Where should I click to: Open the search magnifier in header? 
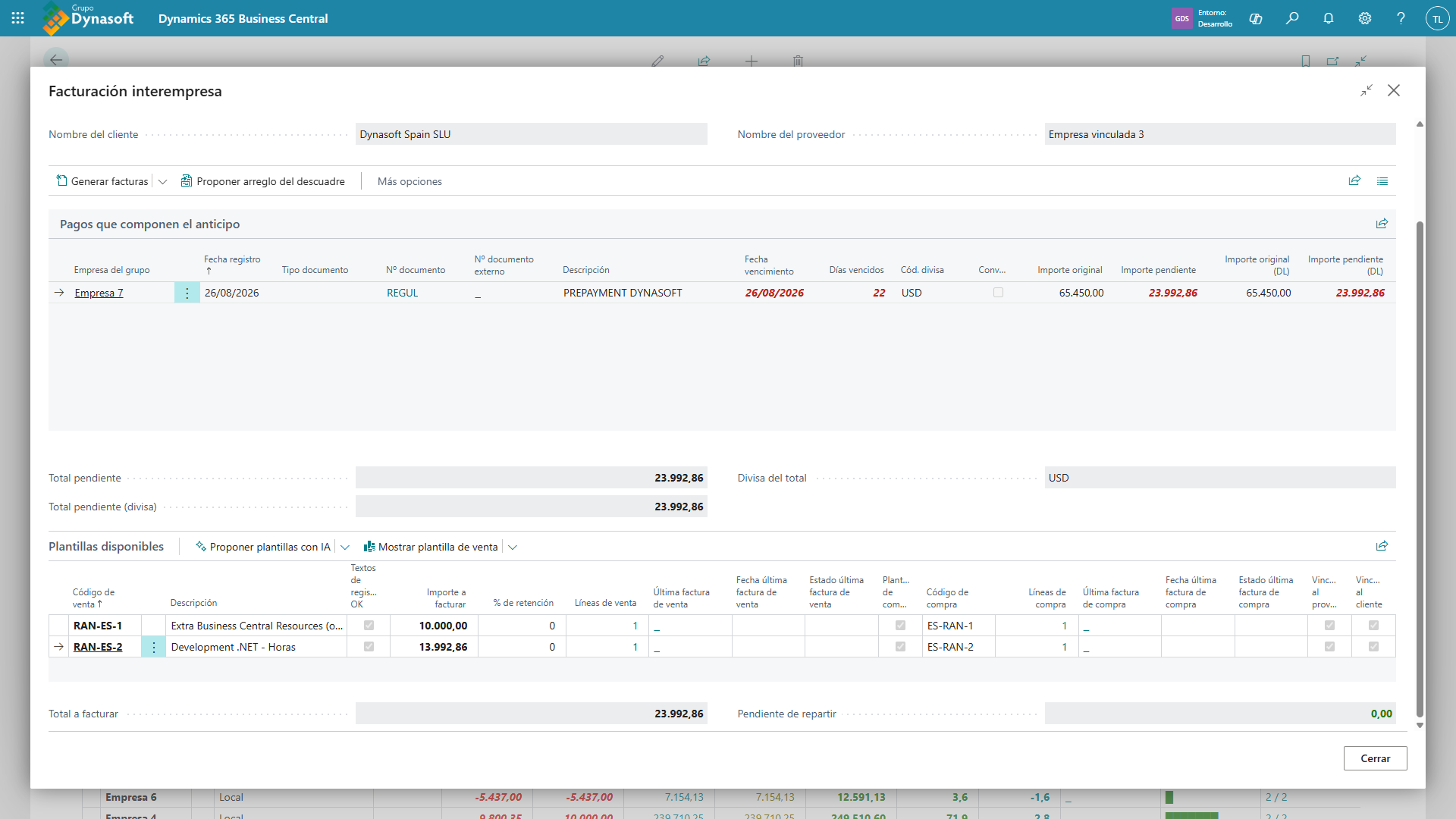[1292, 18]
